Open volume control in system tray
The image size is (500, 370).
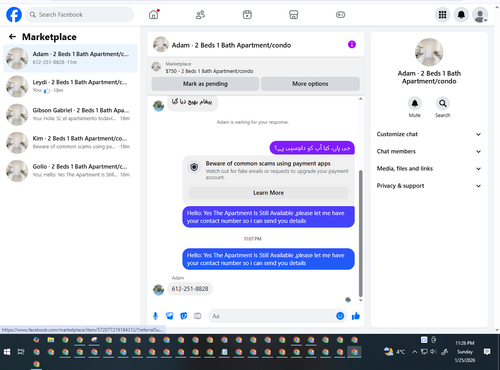pos(433,352)
